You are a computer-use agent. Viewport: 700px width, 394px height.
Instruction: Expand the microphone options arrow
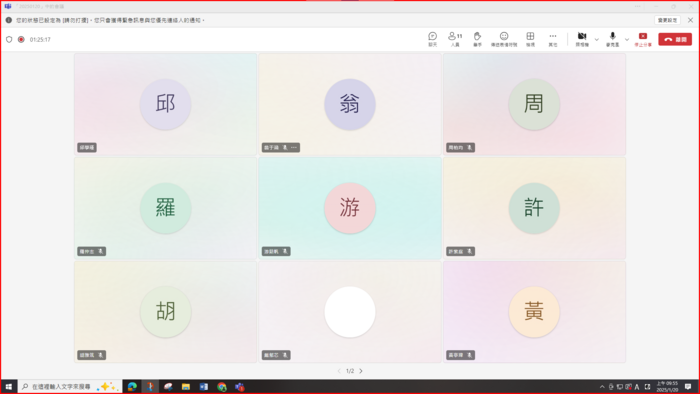pos(627,40)
